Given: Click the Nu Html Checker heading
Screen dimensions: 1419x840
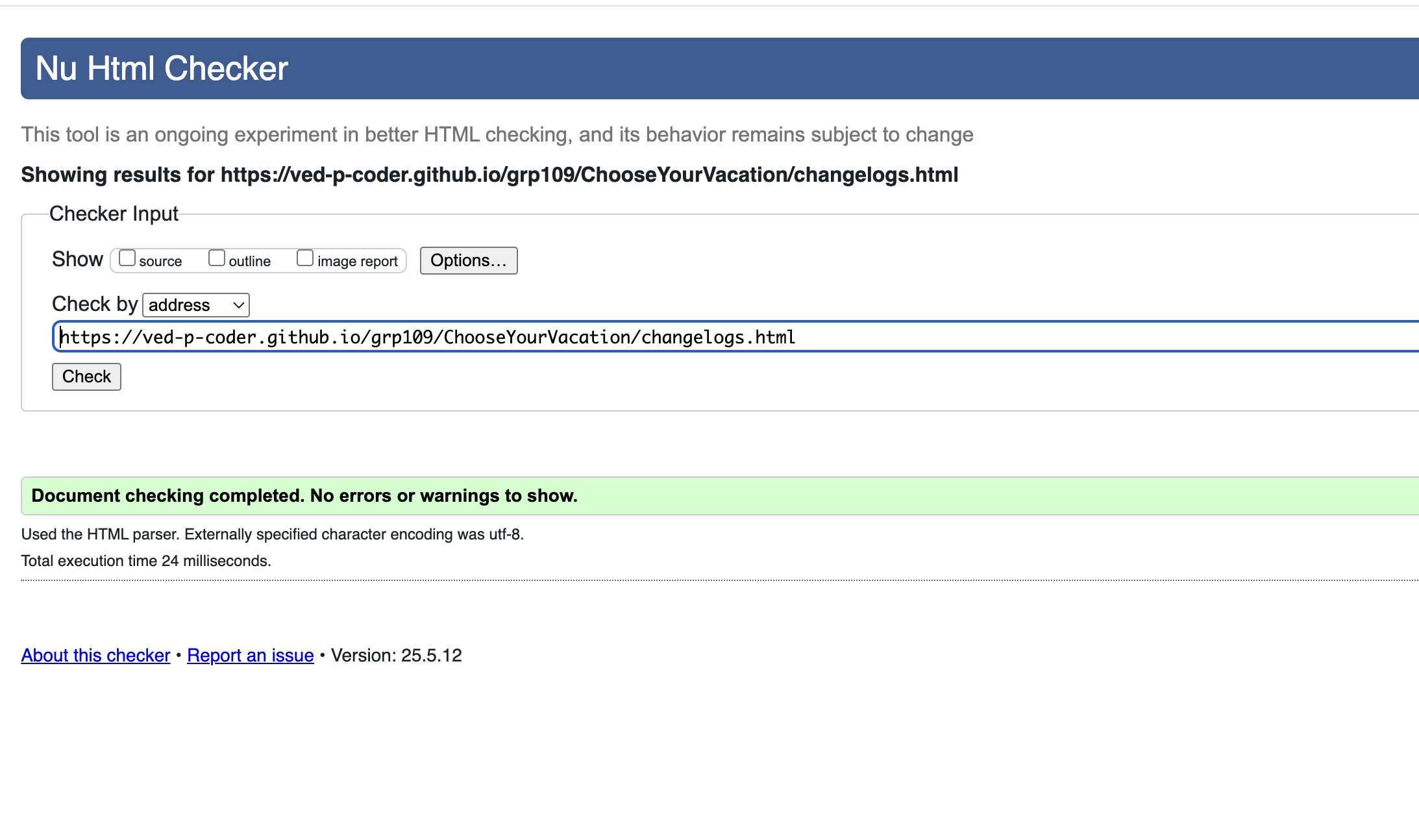Looking at the screenshot, I should coord(162,68).
